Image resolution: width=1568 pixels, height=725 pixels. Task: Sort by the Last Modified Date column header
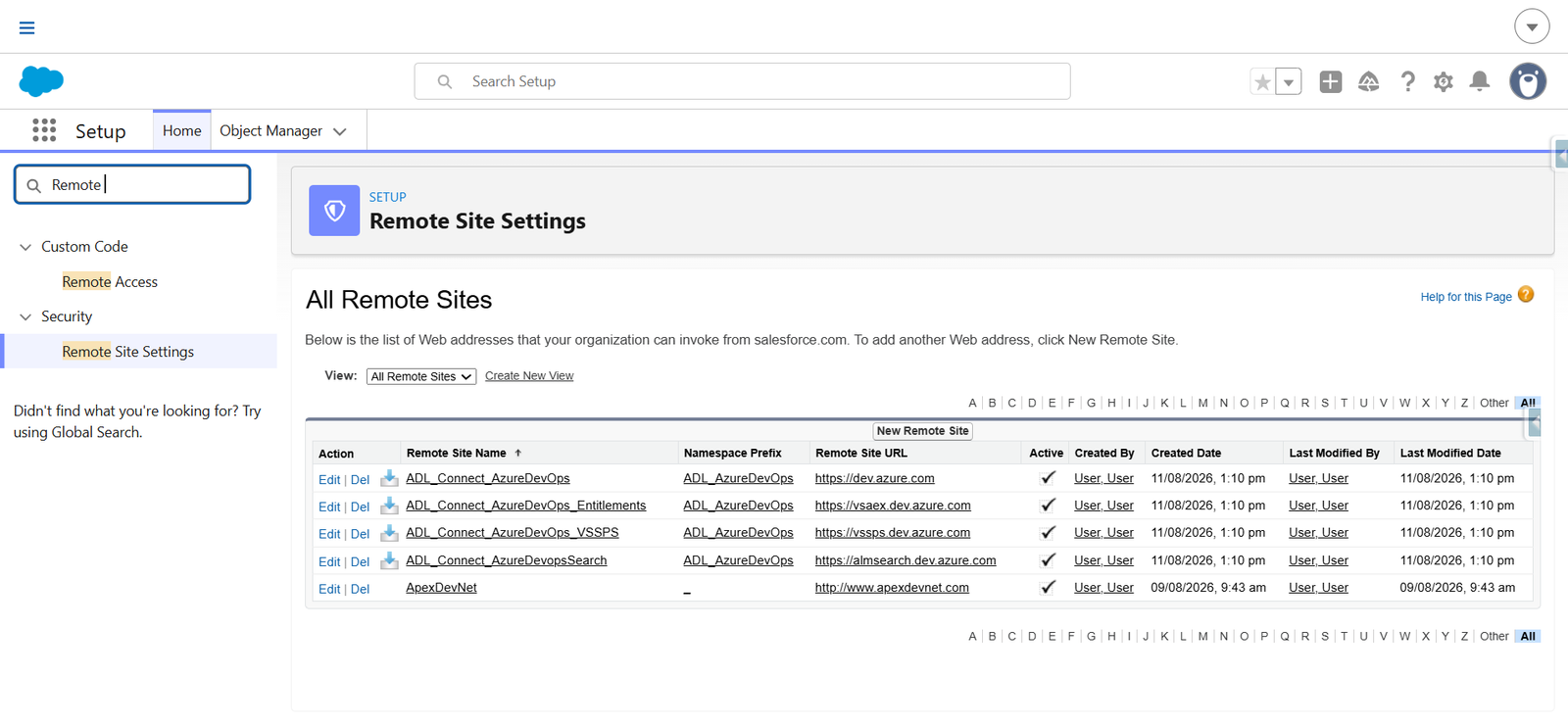click(1450, 454)
